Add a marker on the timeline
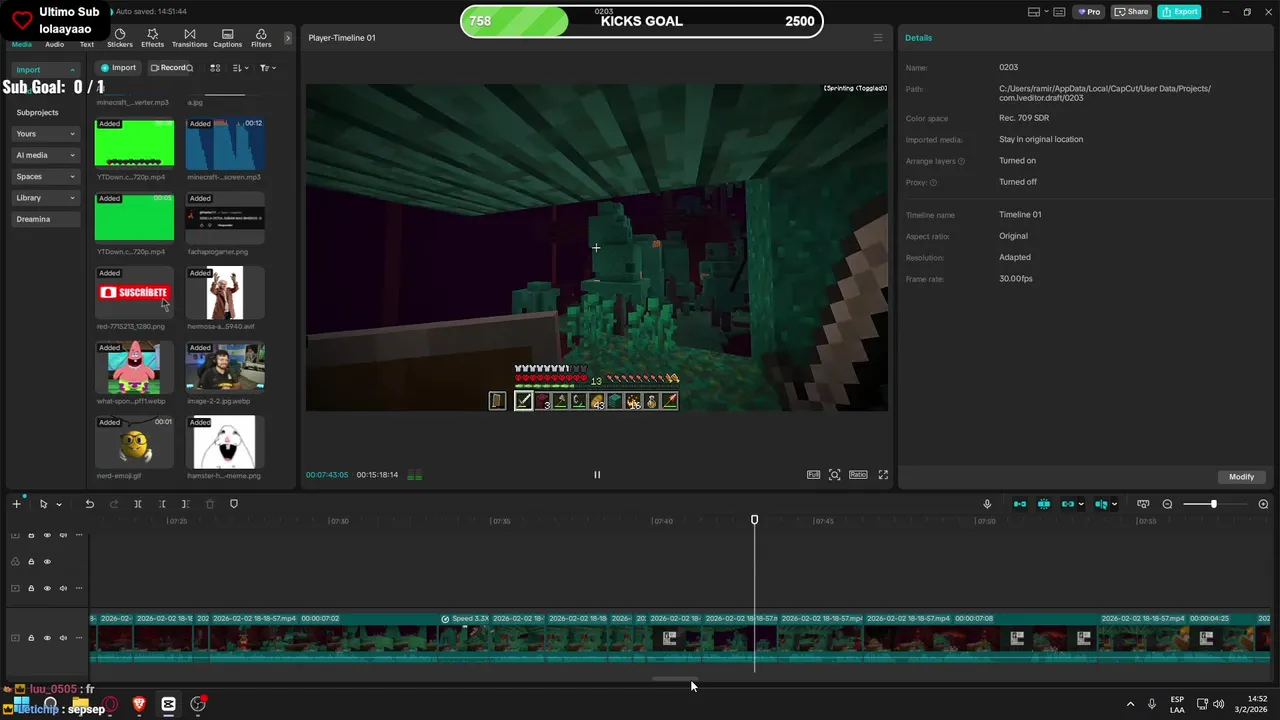1280x720 pixels. point(234,504)
